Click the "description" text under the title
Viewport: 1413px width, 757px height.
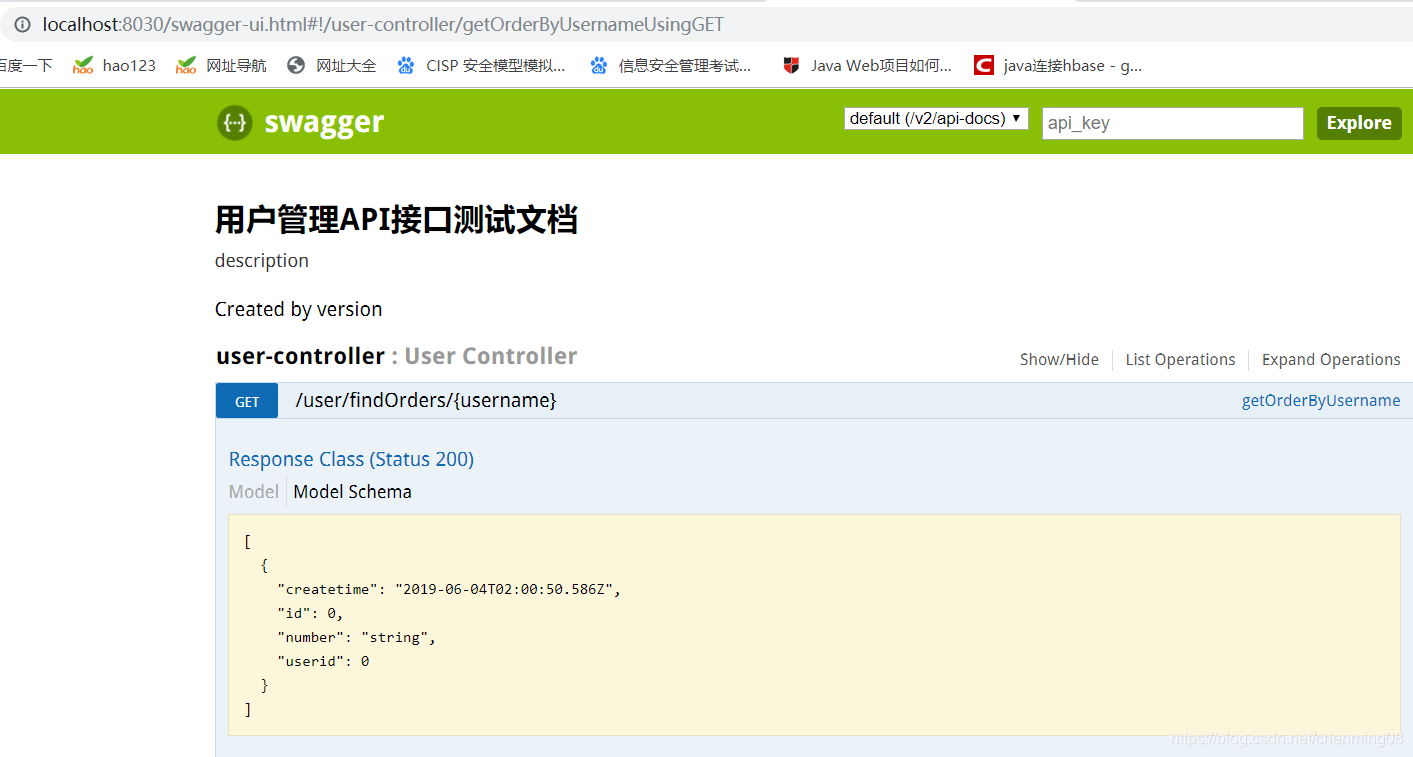coord(262,260)
